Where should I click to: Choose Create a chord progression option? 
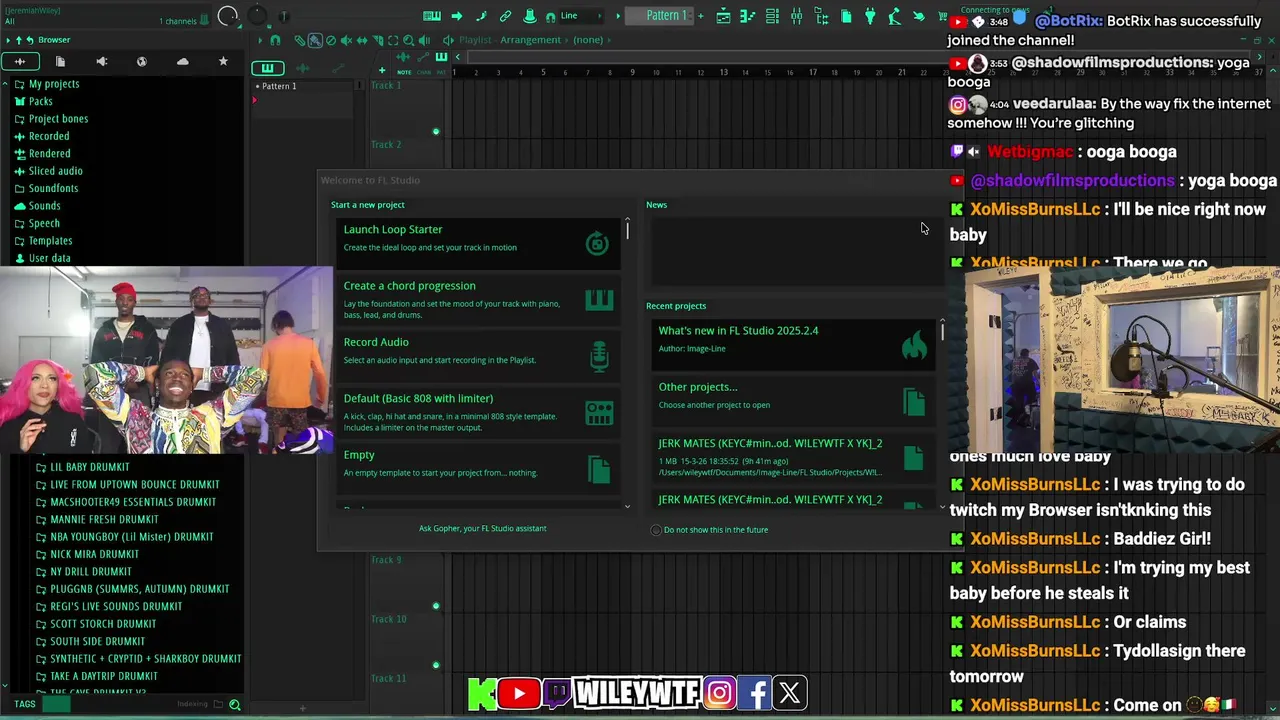tap(478, 300)
